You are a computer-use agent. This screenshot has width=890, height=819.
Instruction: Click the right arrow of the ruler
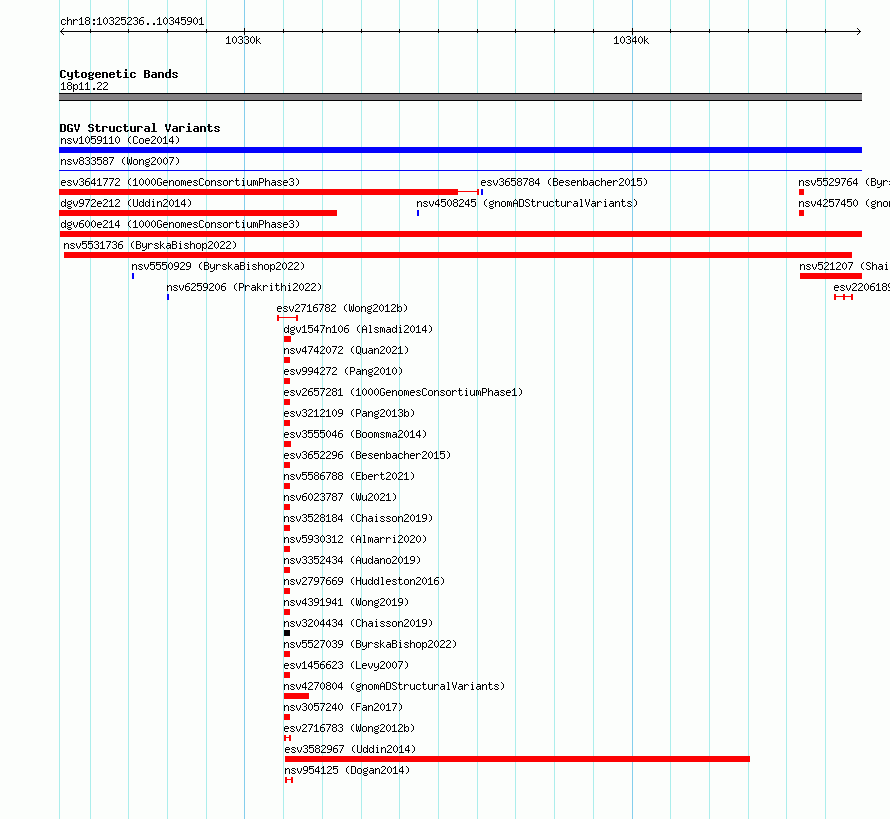859,31
